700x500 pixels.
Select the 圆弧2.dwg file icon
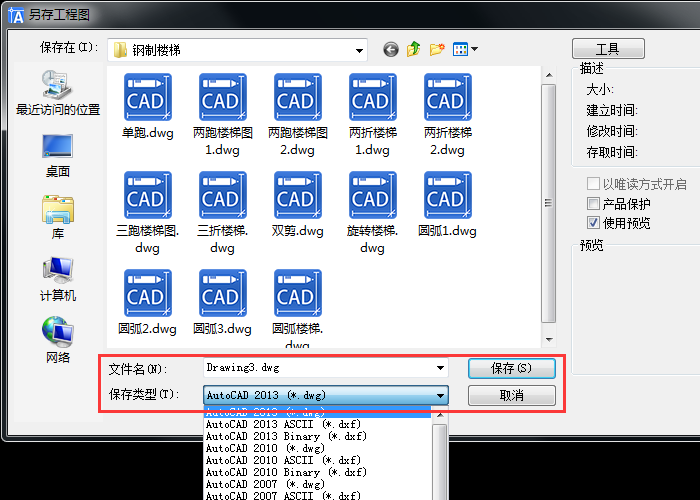[148, 293]
